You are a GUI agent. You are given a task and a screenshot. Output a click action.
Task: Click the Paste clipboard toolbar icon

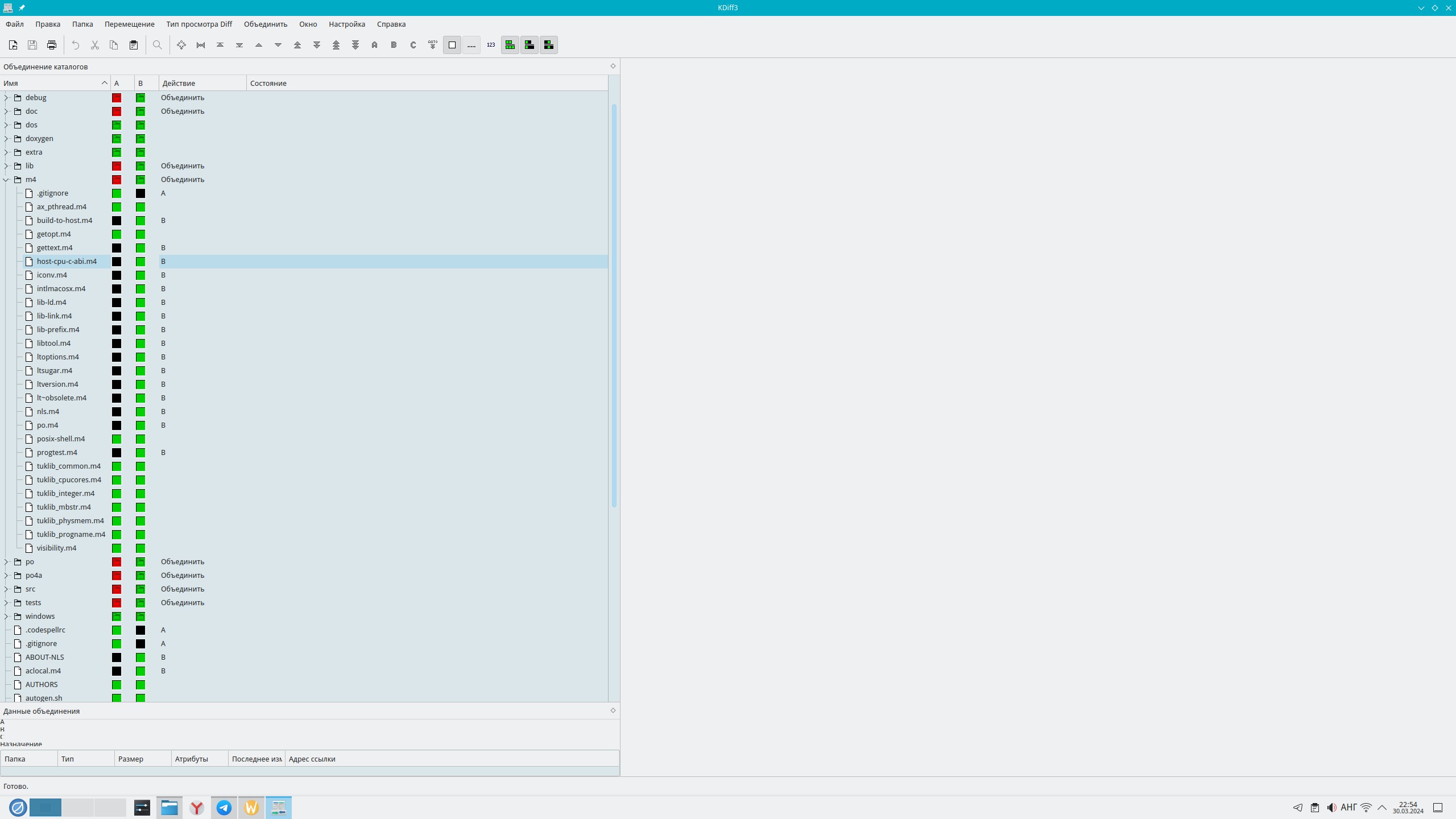pyautogui.click(x=134, y=45)
